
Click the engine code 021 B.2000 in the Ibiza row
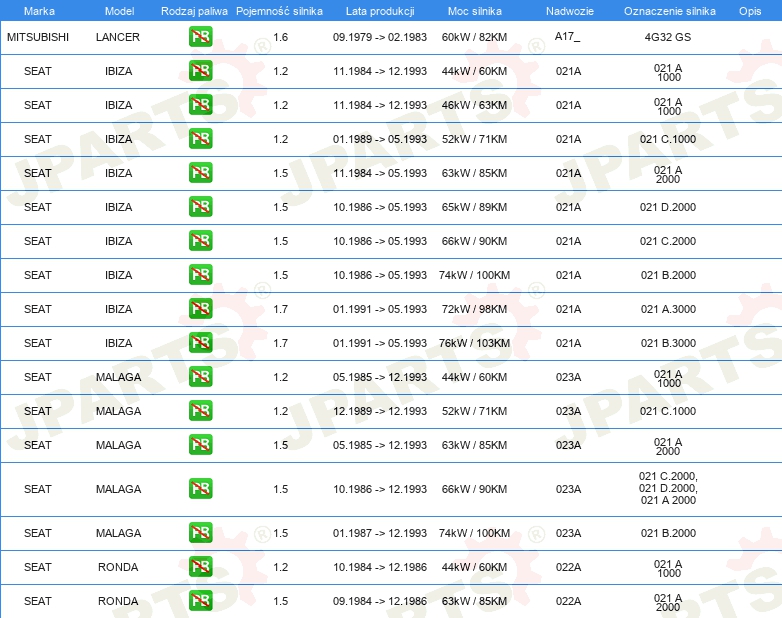coord(668,275)
